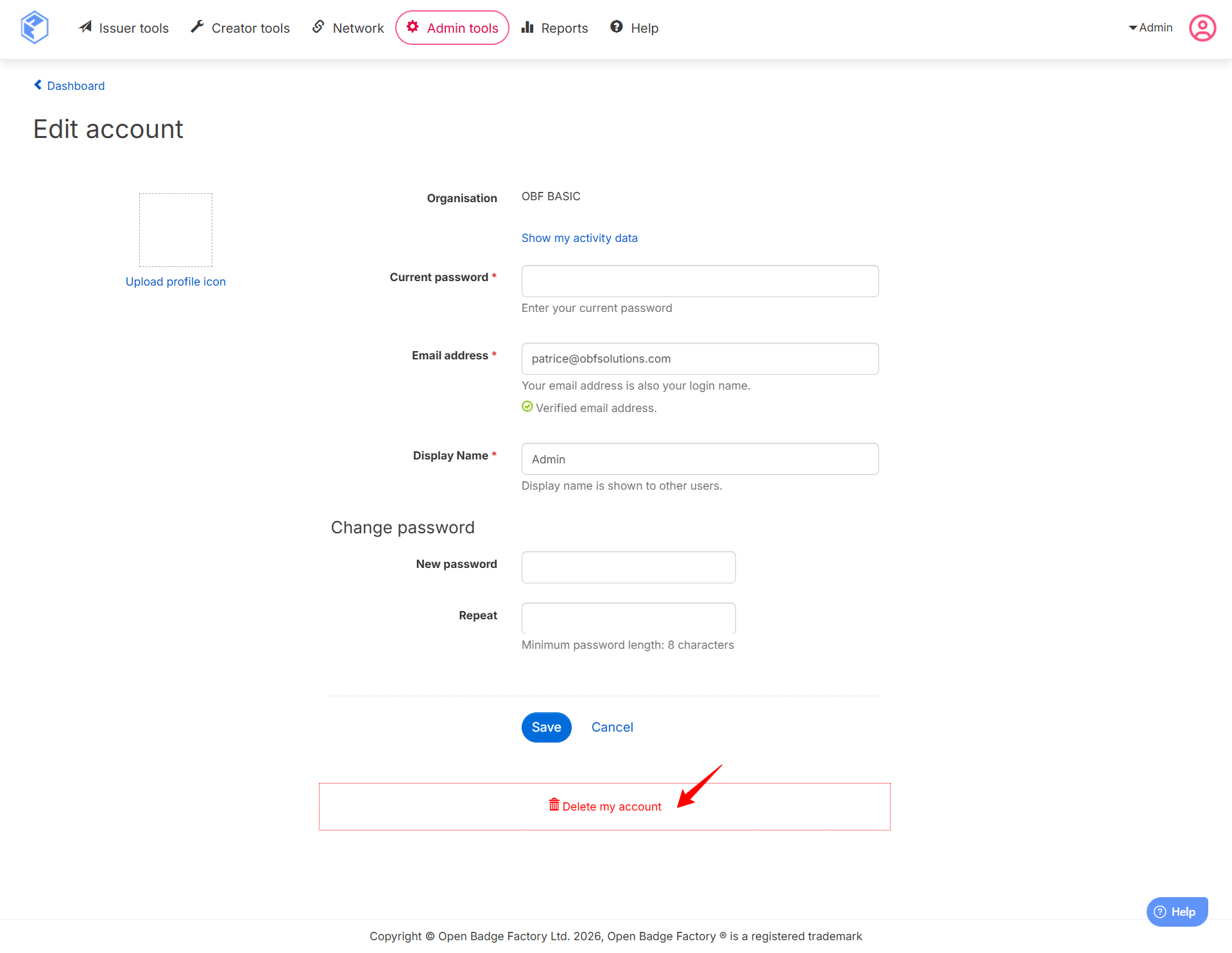This screenshot has height=953, width=1232.
Task: Open the Reports menu item
Action: click(564, 28)
